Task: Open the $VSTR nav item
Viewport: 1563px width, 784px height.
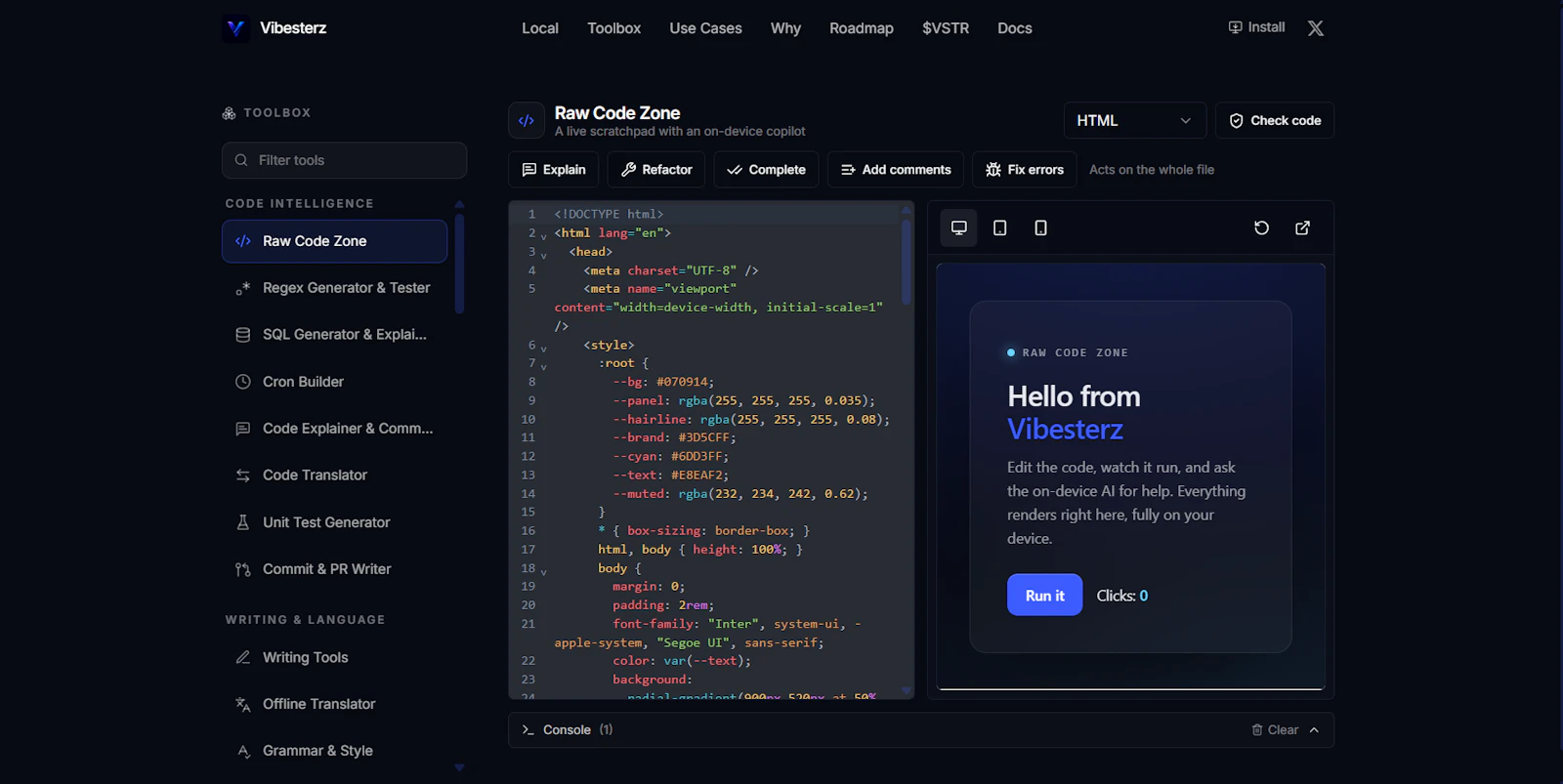Action: (946, 28)
